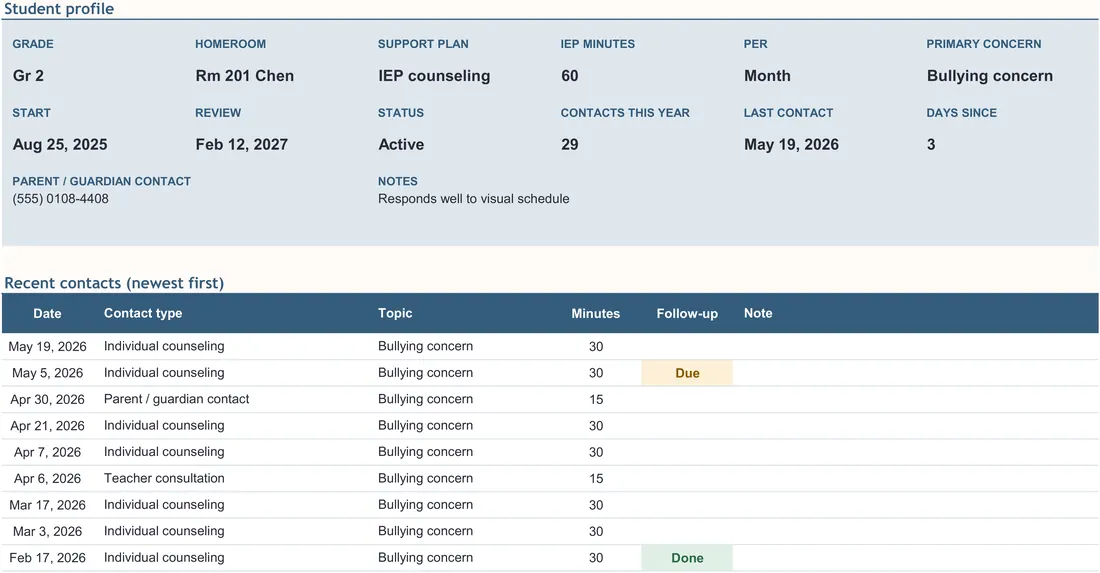Click the IEP counseling support plan value
Viewport: 1100px width, 573px height.
434,76
